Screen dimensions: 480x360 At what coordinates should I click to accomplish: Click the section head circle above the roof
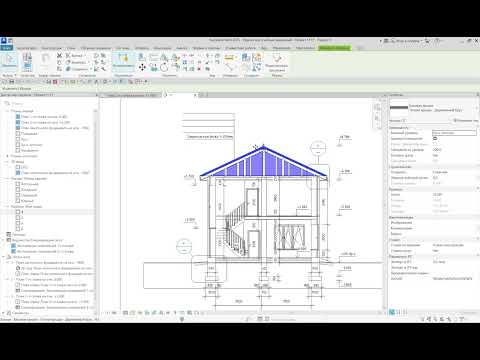point(318,148)
